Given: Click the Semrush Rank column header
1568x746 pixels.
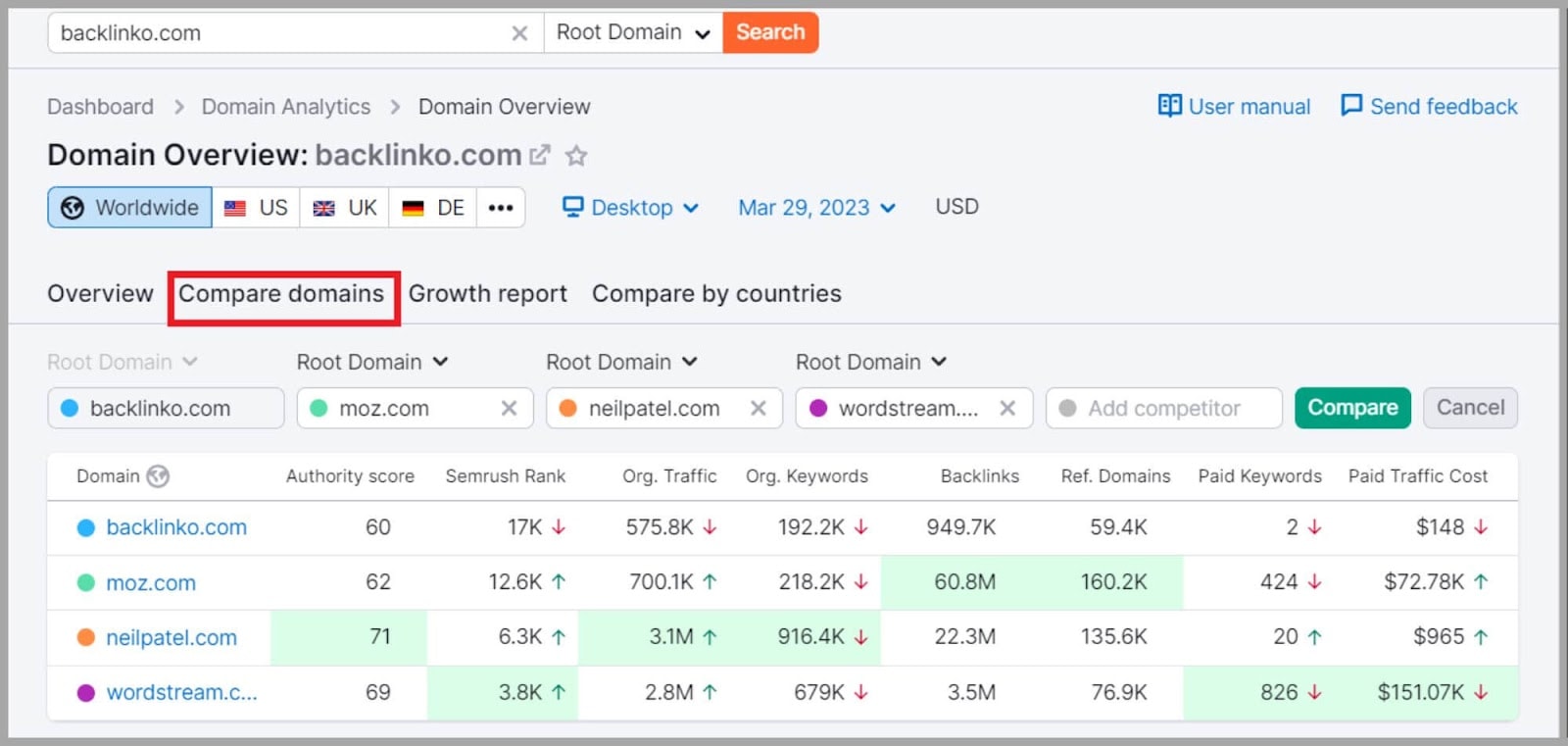Looking at the screenshot, I should [506, 476].
